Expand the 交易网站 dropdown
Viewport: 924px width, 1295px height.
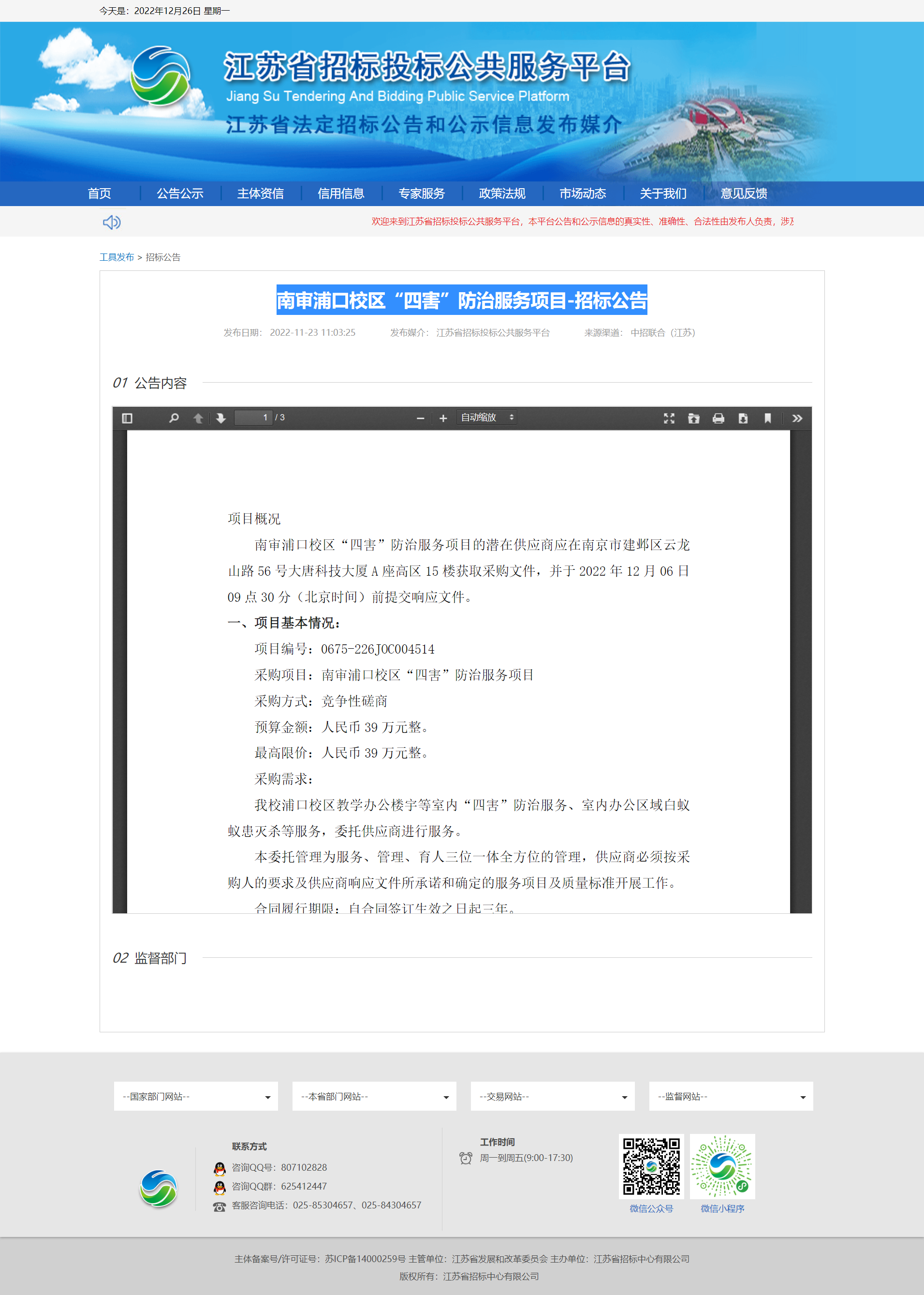point(553,1096)
